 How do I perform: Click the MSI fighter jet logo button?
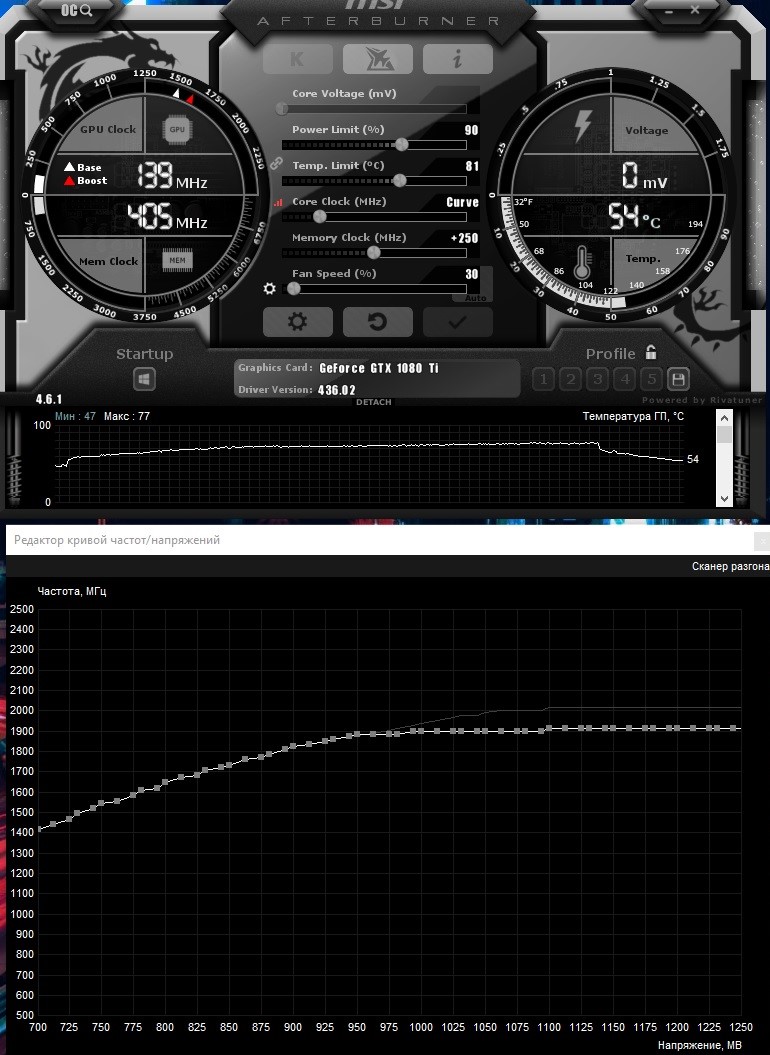coord(378,59)
